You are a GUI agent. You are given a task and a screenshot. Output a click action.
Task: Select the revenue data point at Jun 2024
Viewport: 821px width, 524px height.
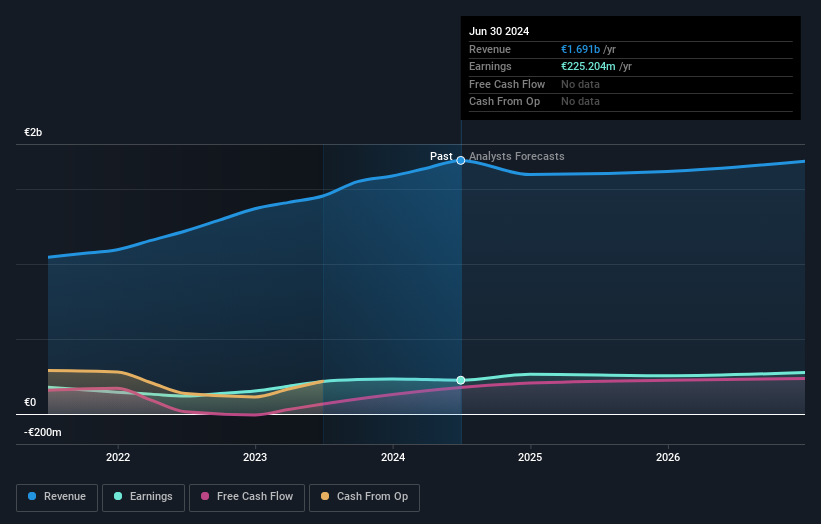pyautogui.click(x=461, y=161)
